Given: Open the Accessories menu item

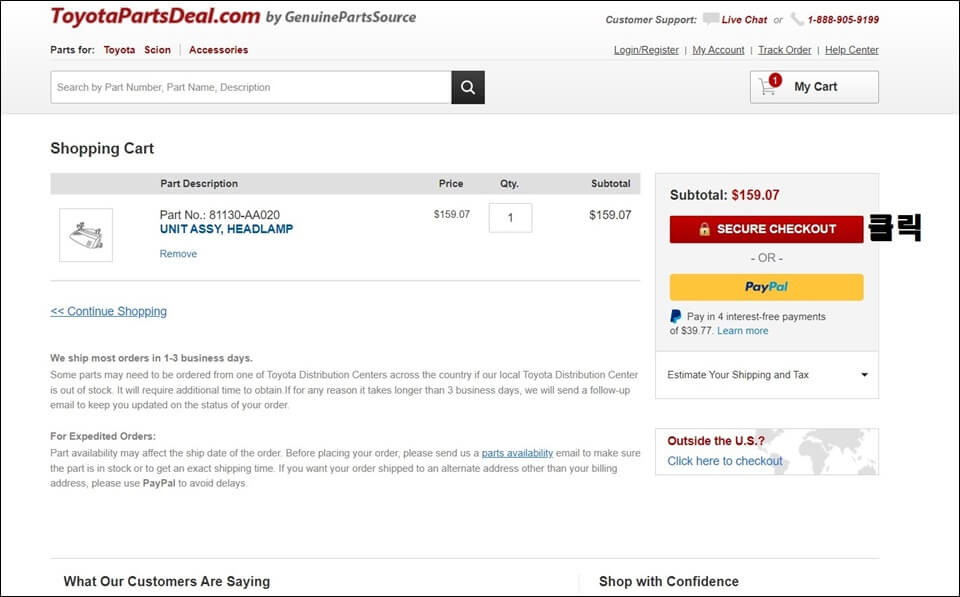Looking at the screenshot, I should pos(219,50).
